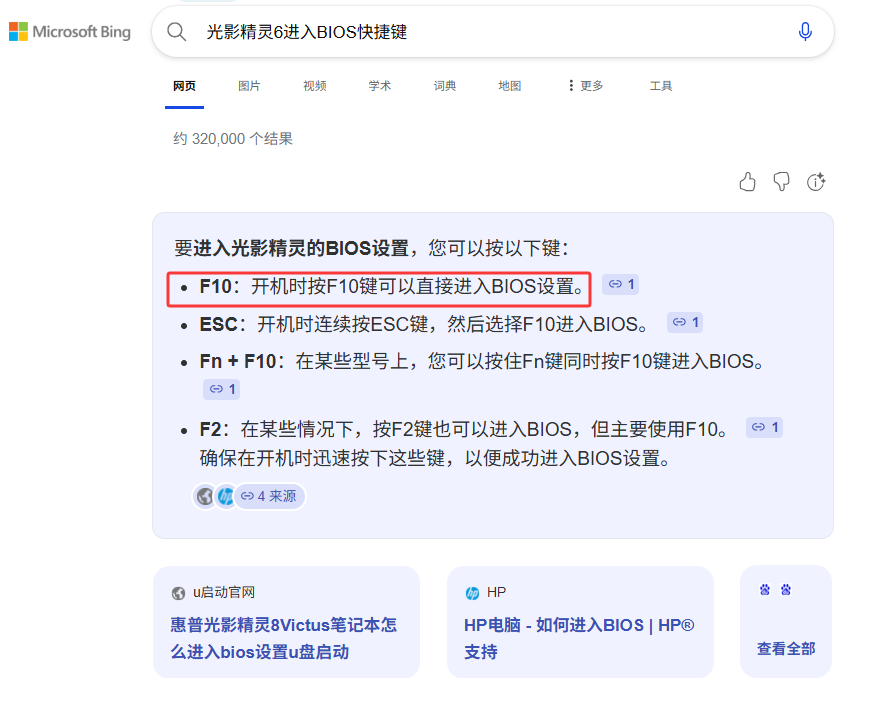875x703 pixels.
Task: Click the HP source avatar icon
Action: tap(225, 496)
